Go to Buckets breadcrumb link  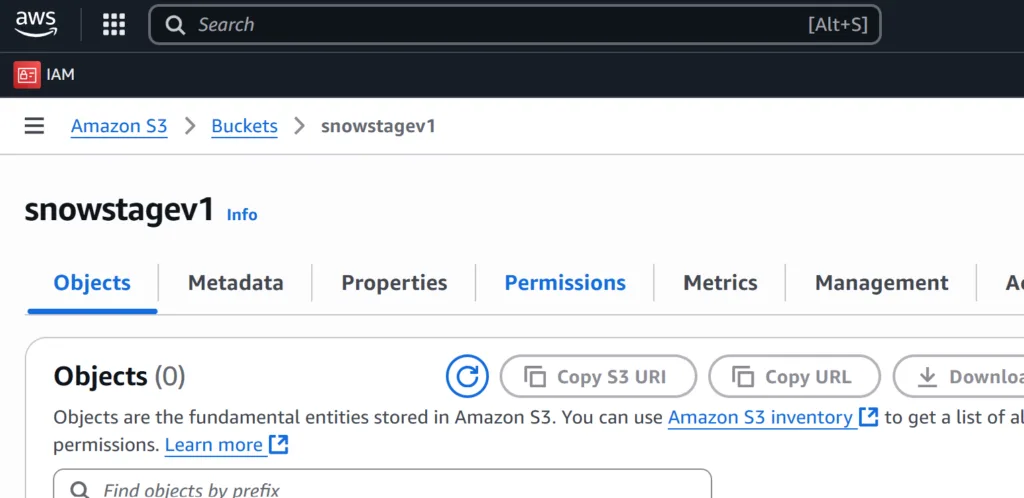pos(244,126)
